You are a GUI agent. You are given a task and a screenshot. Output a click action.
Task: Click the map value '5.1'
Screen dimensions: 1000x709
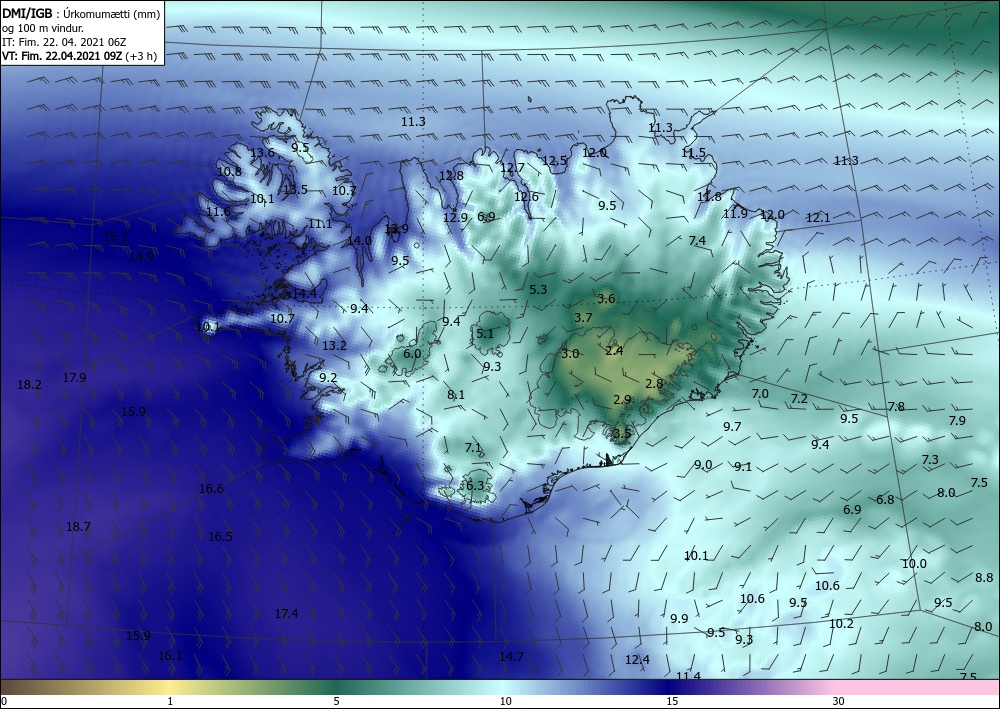(x=485, y=333)
